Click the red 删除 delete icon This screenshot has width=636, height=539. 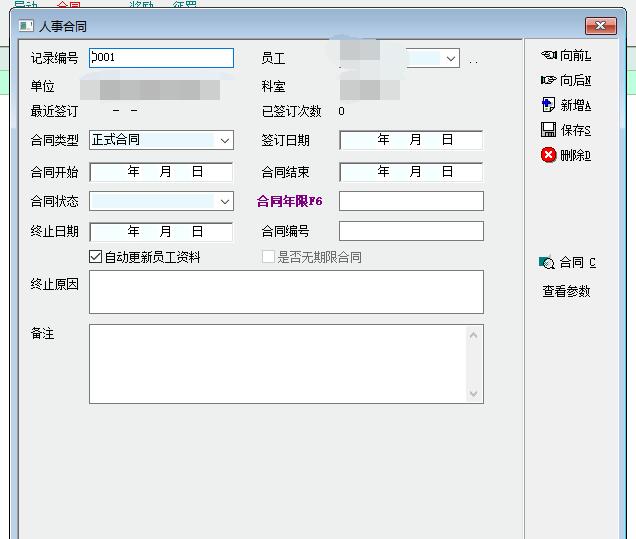coord(548,155)
